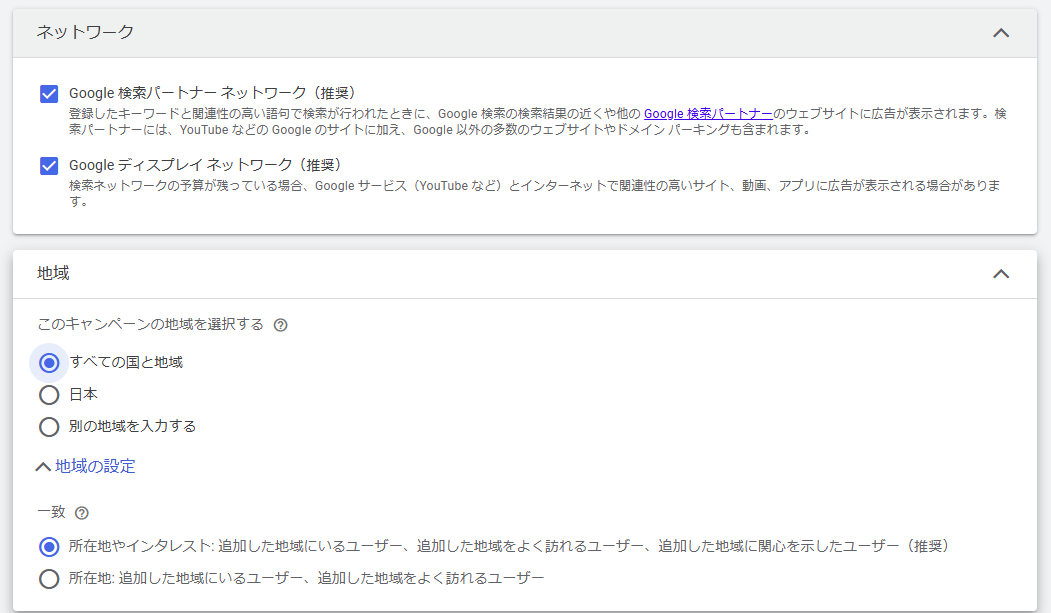Screen dimensions: 1051x613
Task: Click the 地域の設定 link text
Action: tap(95, 466)
